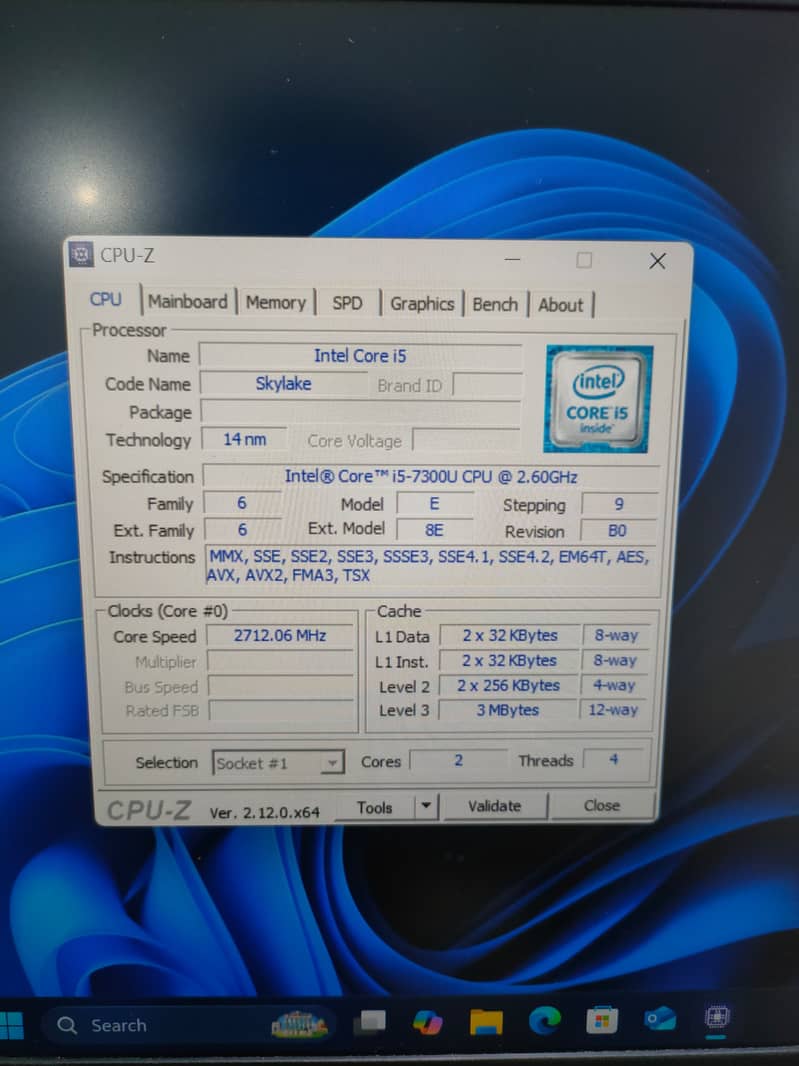This screenshot has height=1066, width=799.
Task: Click the Close button in CPU-Z
Action: [602, 806]
